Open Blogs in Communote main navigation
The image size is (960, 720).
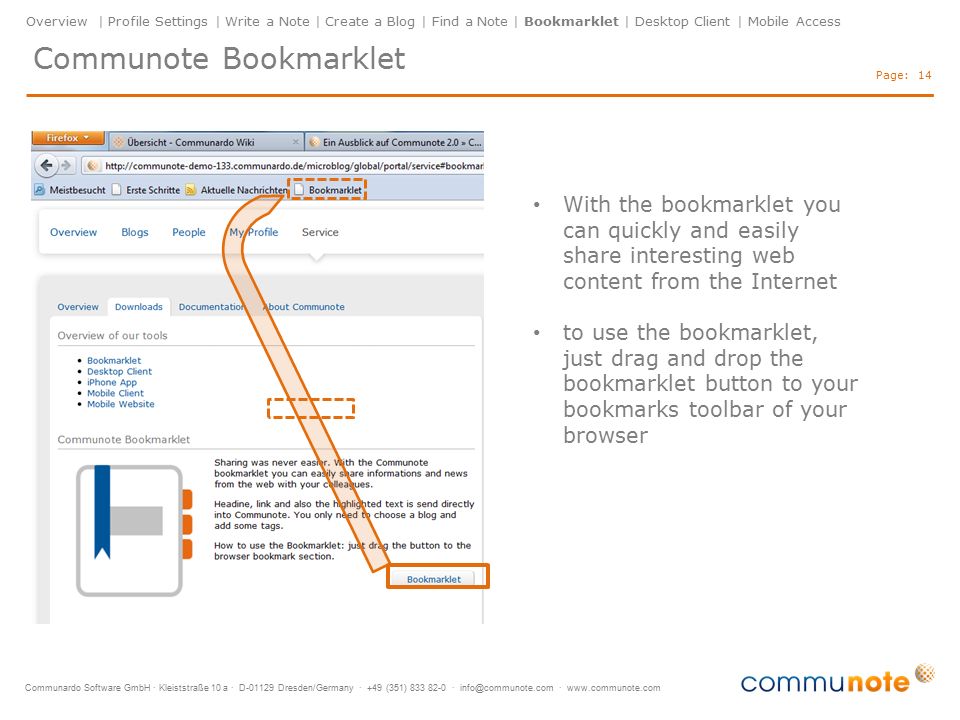135,232
